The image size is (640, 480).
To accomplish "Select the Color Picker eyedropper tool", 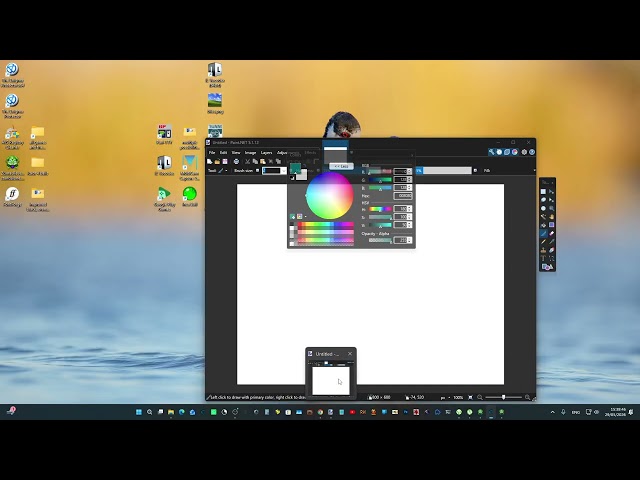I will (552, 242).
